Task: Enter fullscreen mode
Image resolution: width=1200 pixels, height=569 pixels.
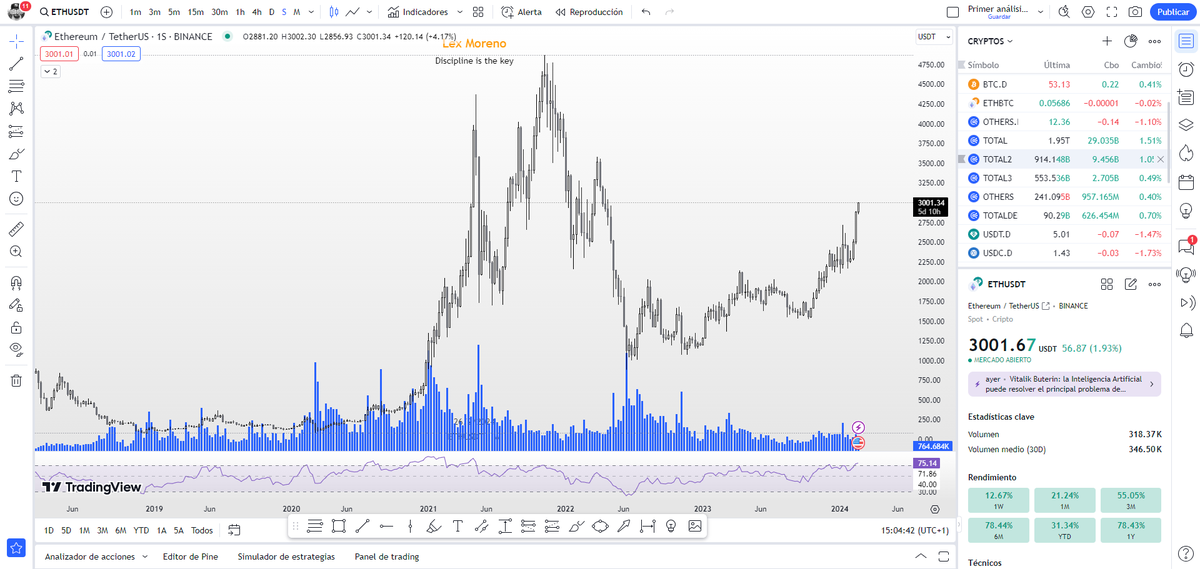Action: (1111, 12)
